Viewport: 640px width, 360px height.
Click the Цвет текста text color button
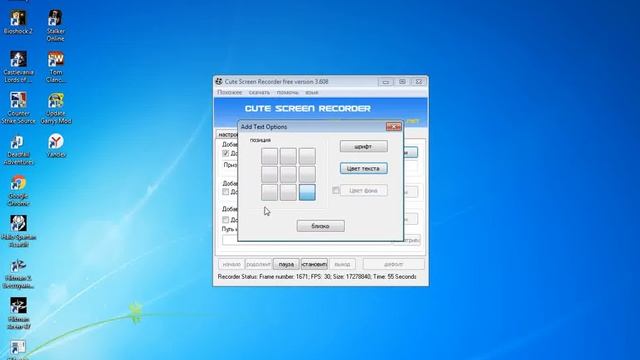tap(364, 168)
